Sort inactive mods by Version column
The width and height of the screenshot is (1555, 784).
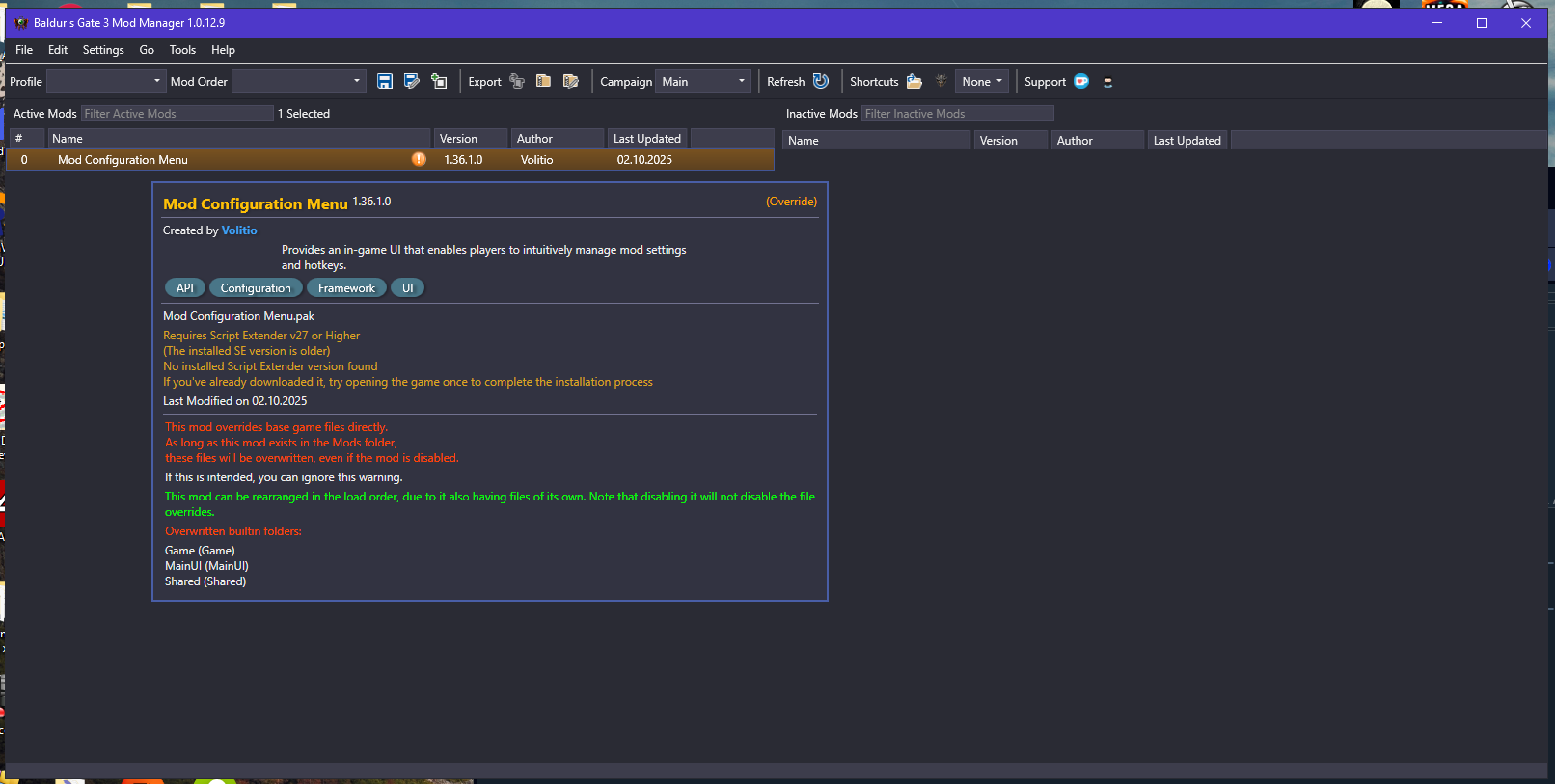1010,141
